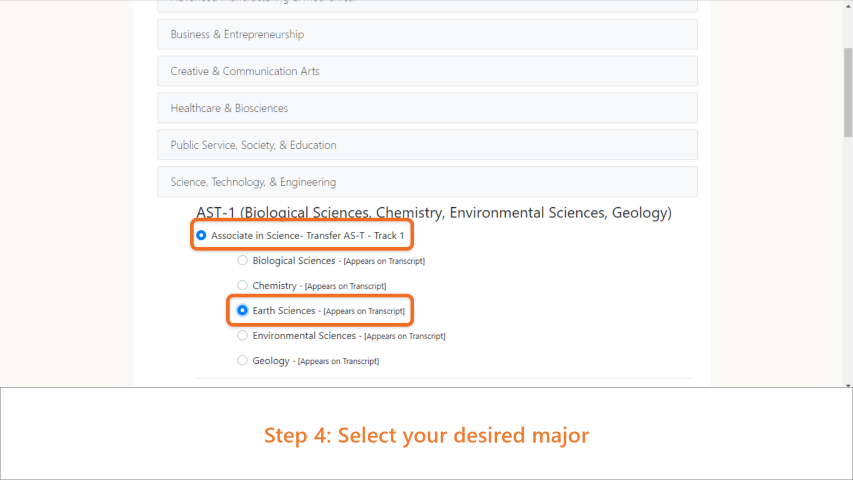
Task: Click the scrollbar down arrow
Action: [x=848, y=385]
